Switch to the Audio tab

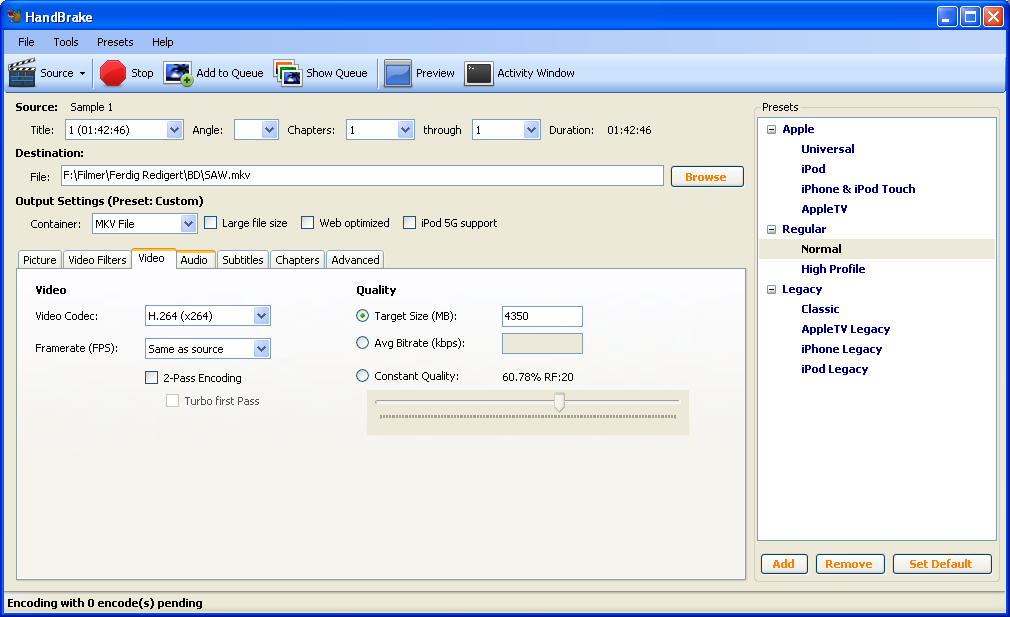(x=194, y=260)
